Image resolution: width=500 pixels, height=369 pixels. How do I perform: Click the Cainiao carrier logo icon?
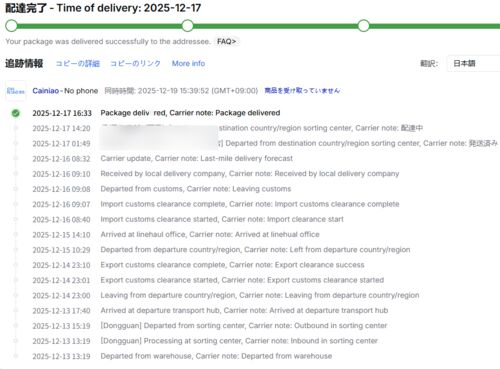15,91
